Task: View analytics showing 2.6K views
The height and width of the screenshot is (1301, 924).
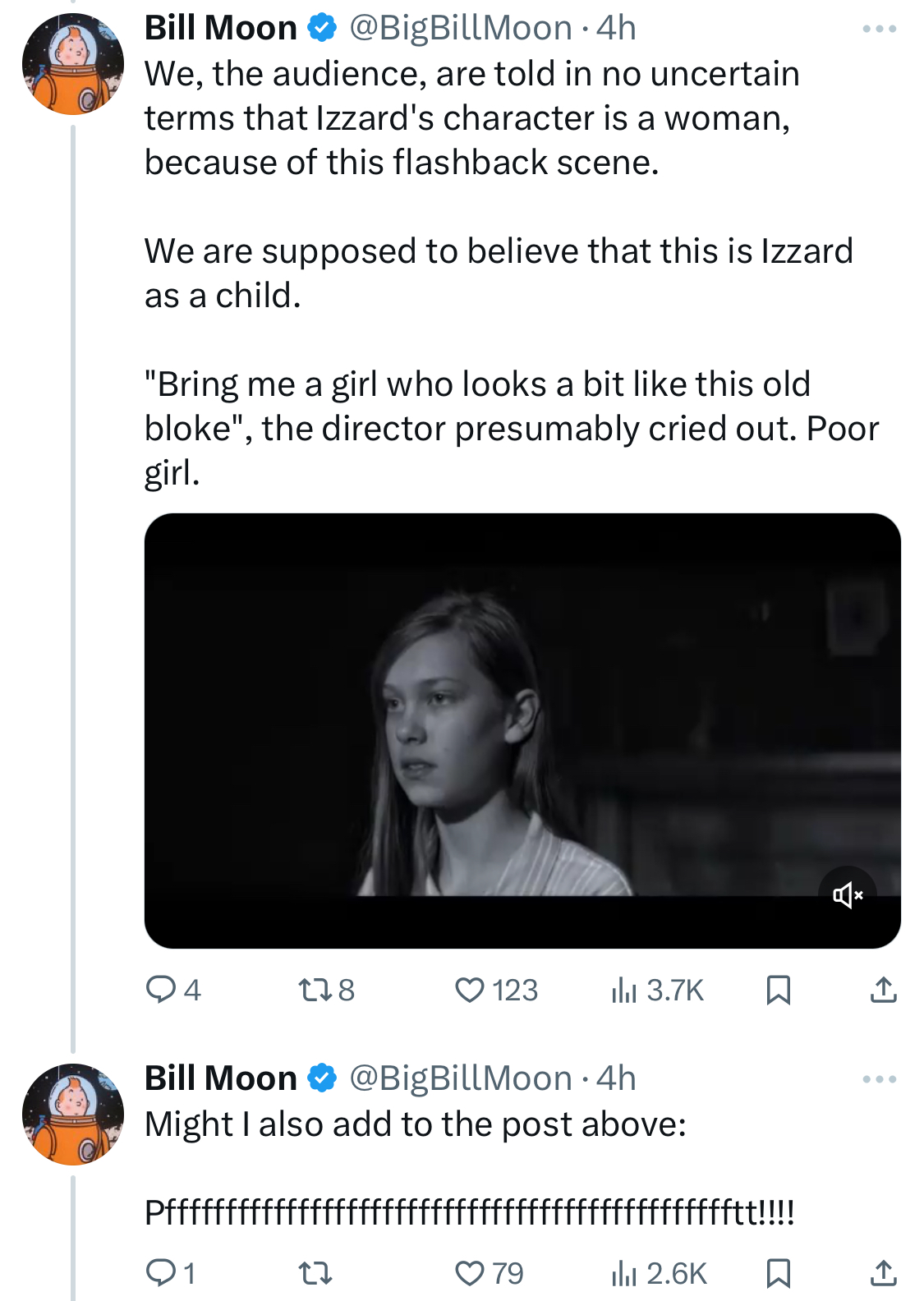Action: pyautogui.click(x=659, y=1273)
